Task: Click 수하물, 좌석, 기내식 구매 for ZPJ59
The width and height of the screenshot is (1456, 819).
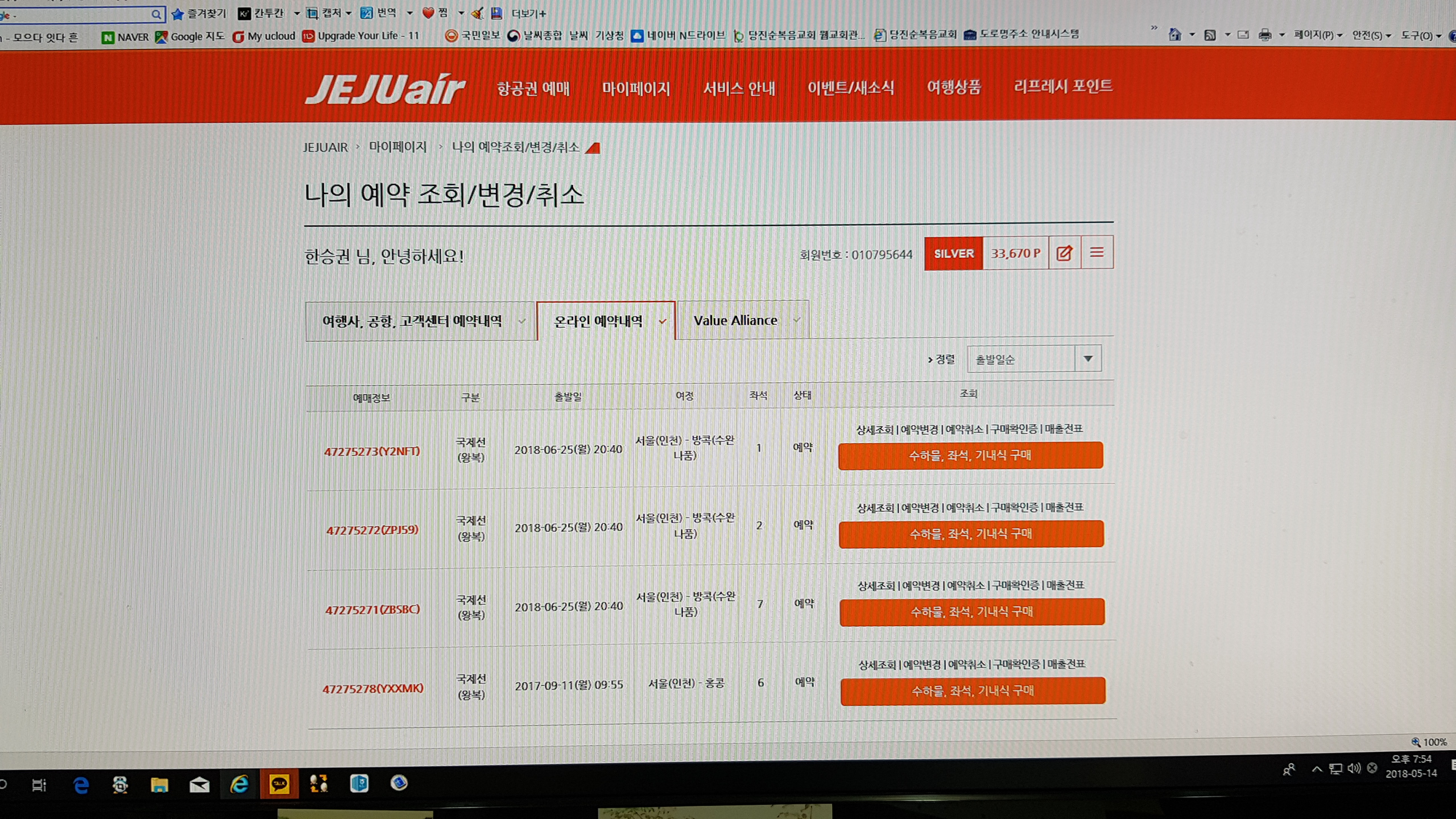Action: 971,534
